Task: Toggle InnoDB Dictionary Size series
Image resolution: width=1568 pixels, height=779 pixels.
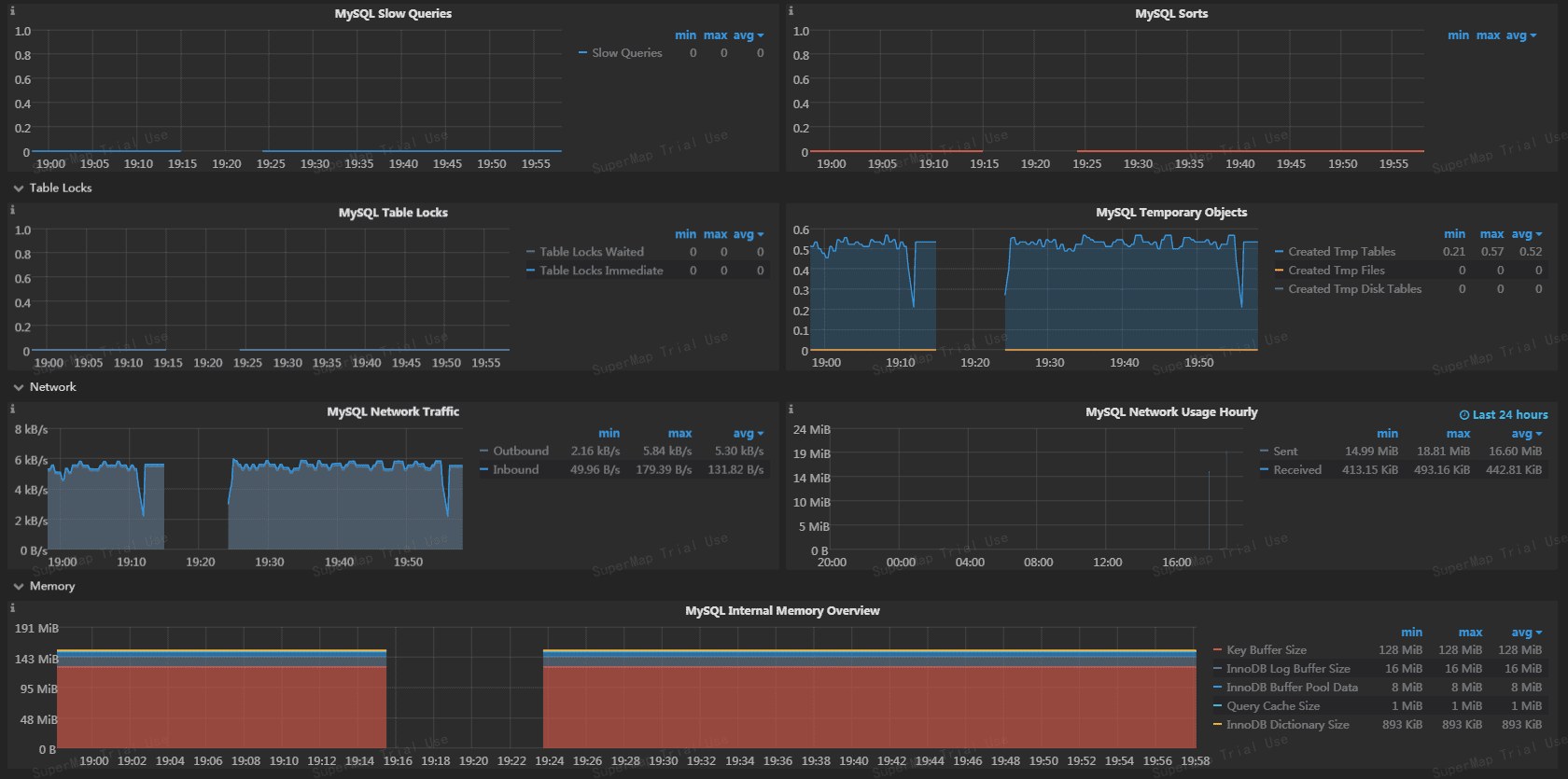Action: click(1287, 725)
